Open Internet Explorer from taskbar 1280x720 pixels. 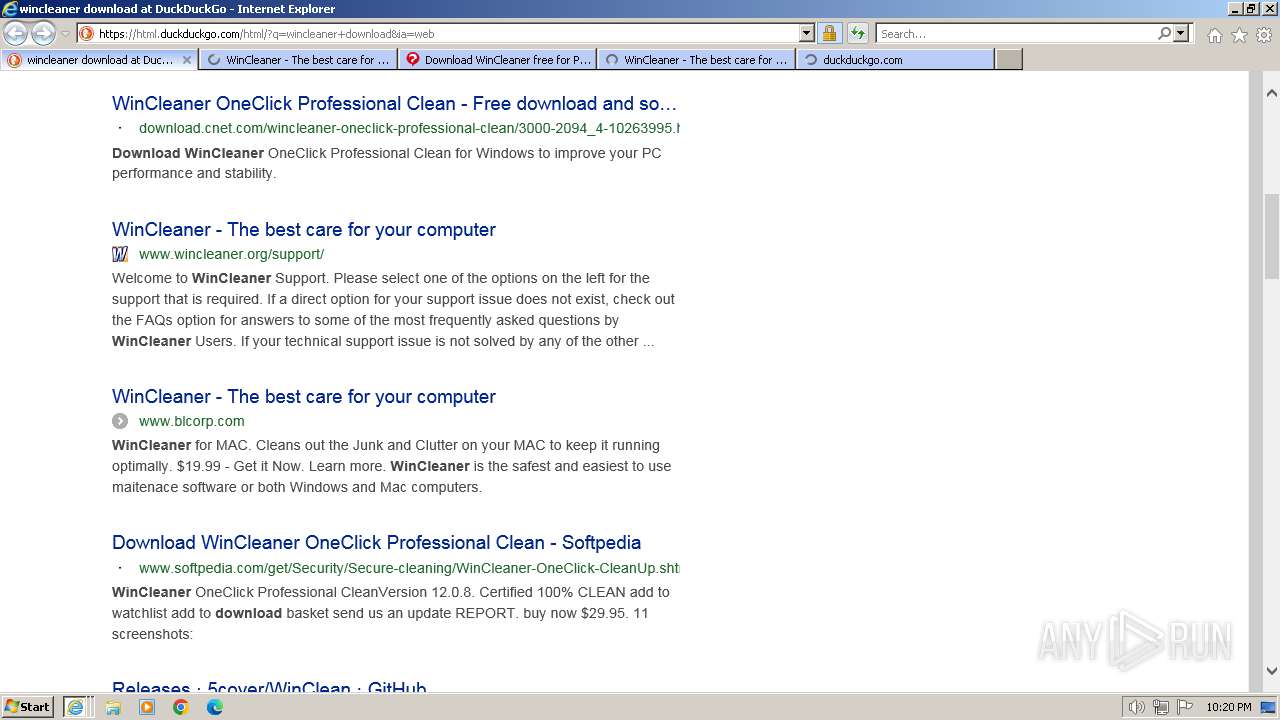pos(75,707)
